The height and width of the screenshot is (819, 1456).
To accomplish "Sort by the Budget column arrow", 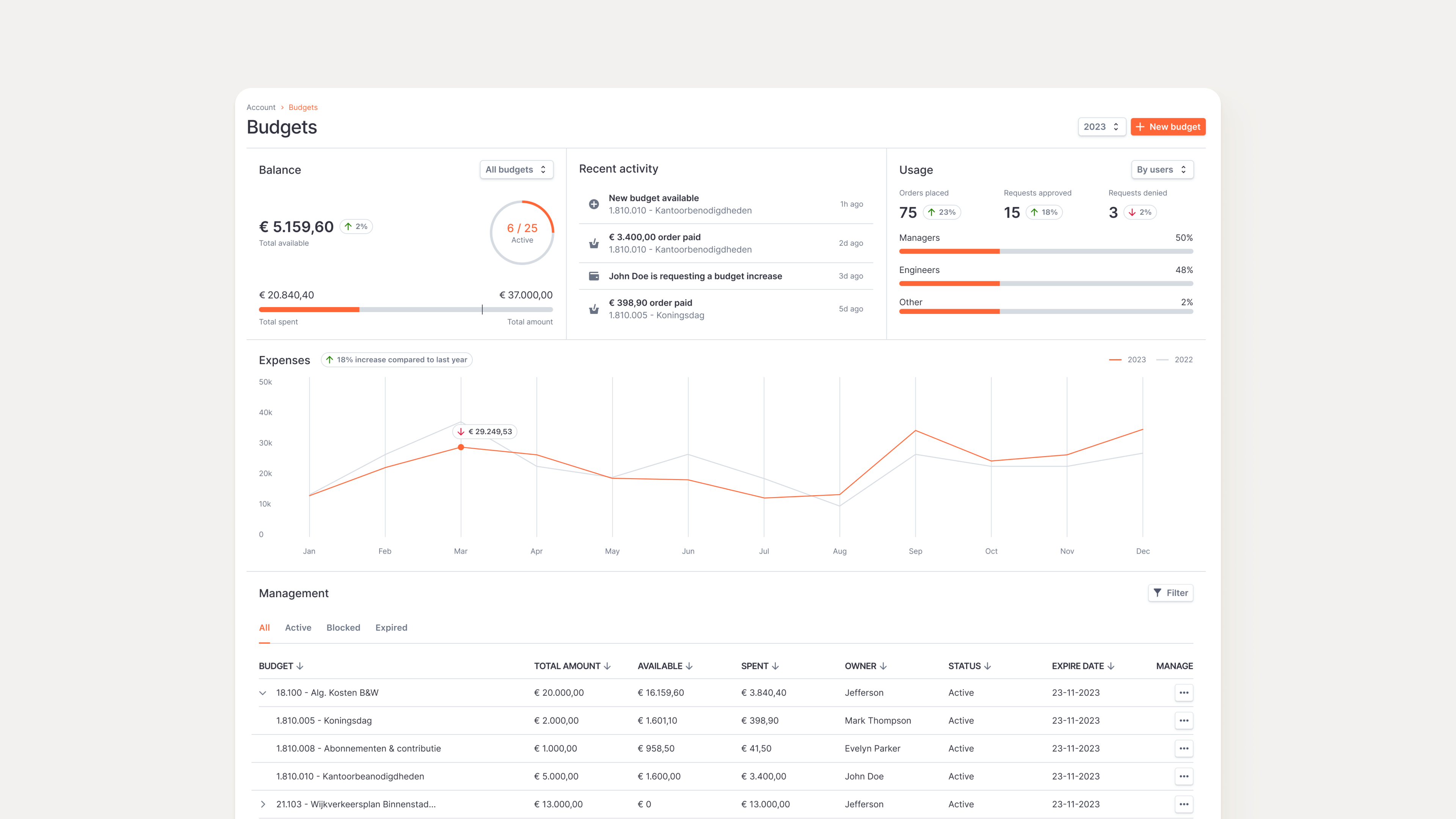I will 300,666.
